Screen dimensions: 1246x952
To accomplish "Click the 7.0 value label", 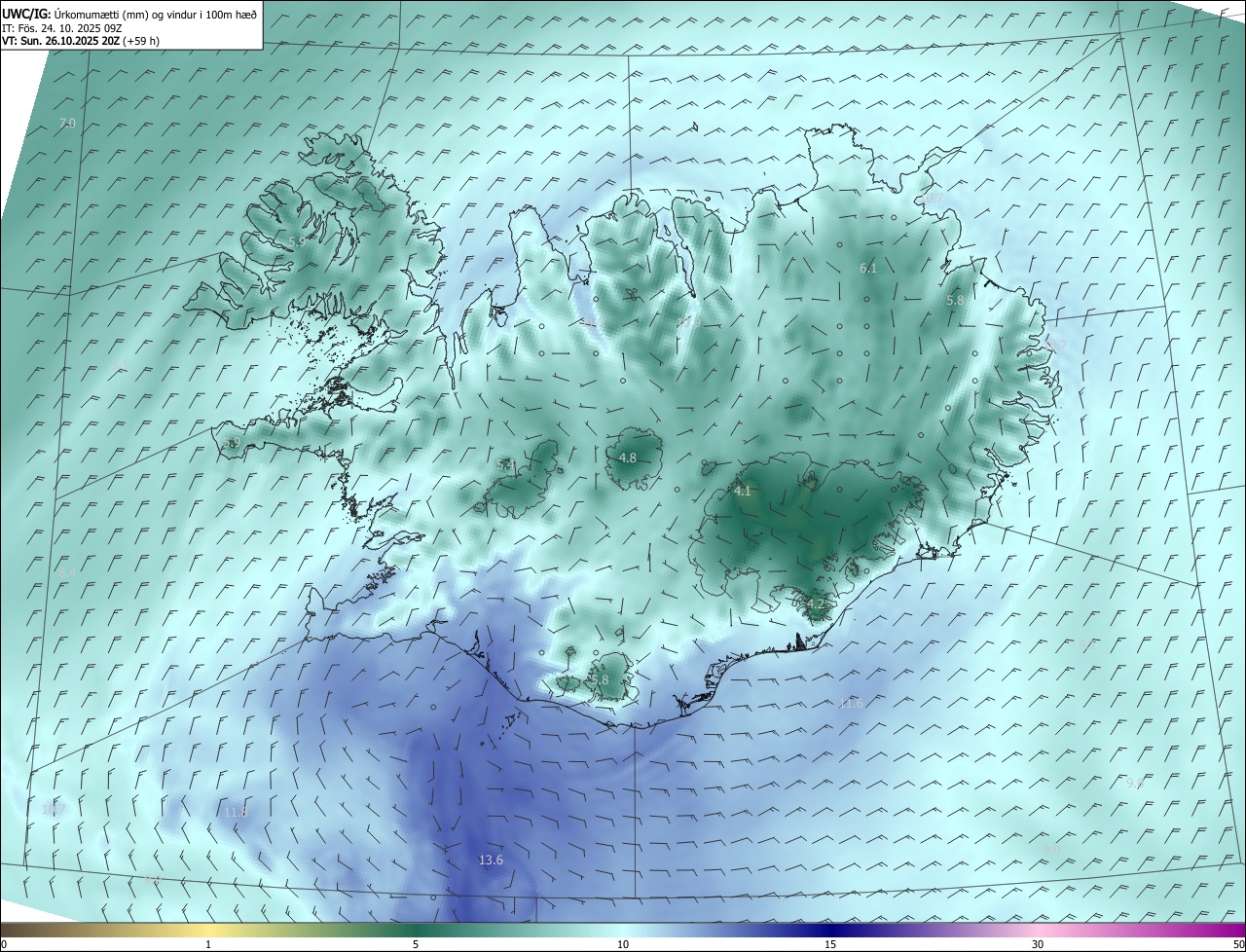I will coord(67,123).
